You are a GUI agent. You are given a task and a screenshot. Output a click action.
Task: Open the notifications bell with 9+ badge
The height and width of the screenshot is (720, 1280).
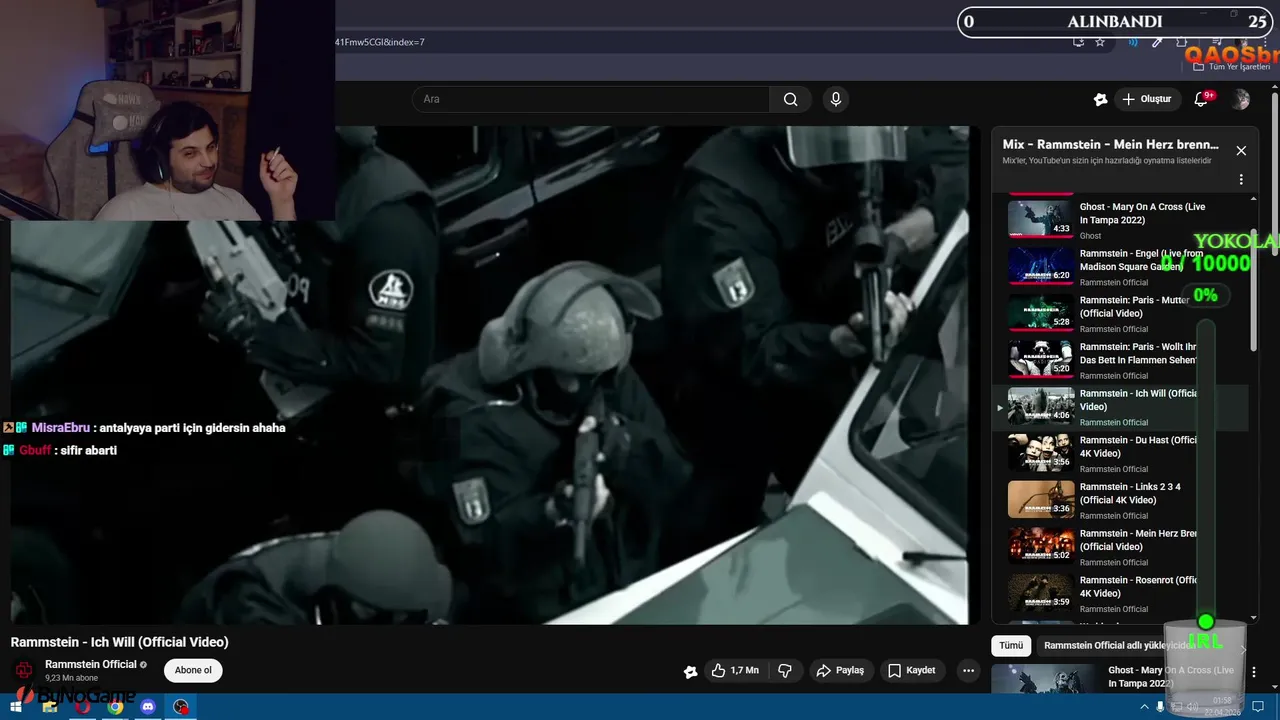[x=1201, y=99]
